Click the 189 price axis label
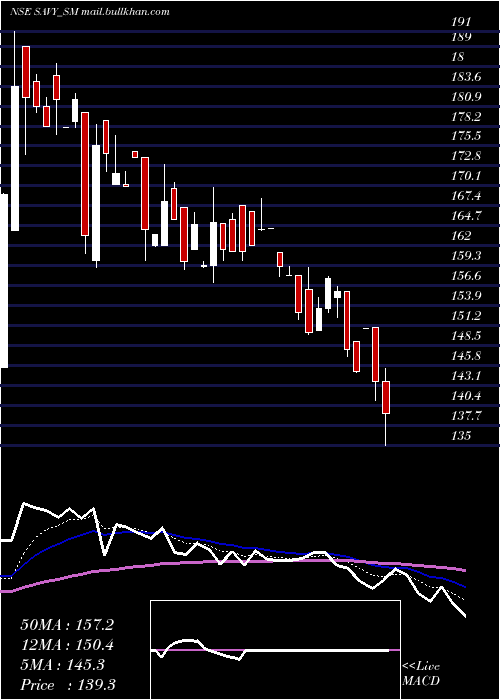 click(x=462, y=37)
